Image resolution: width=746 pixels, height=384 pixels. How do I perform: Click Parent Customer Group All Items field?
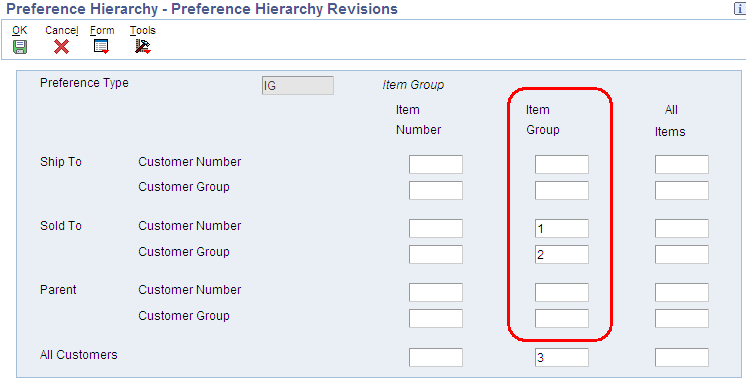[x=682, y=318]
